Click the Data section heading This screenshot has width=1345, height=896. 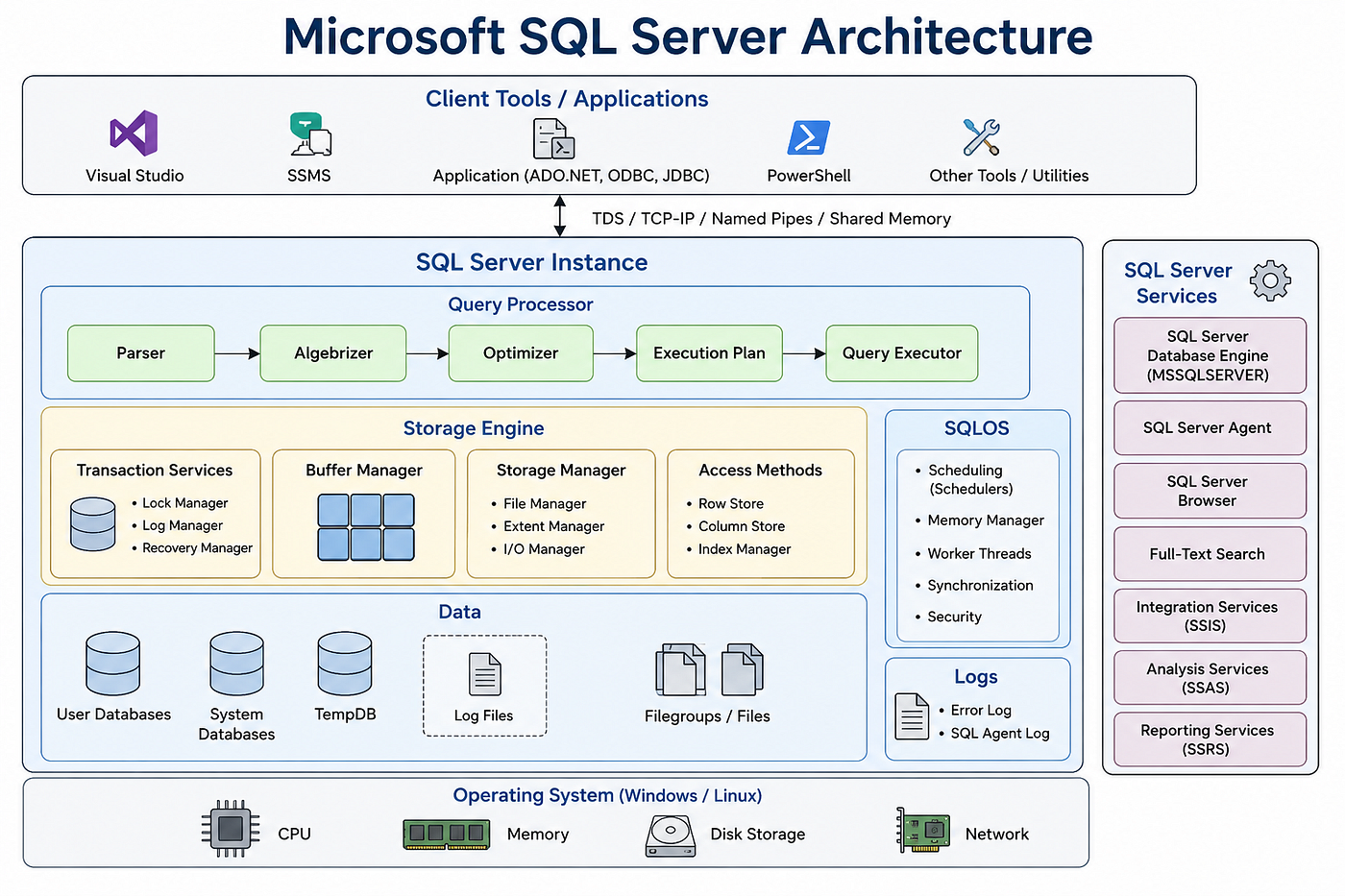tap(459, 613)
